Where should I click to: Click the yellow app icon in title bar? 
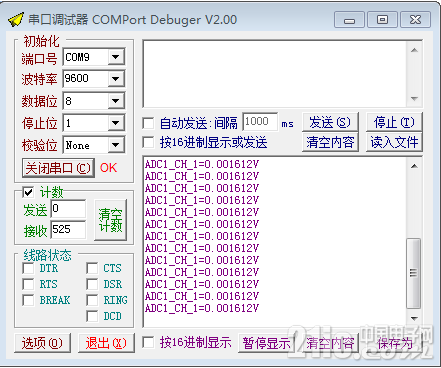[x=16, y=19]
